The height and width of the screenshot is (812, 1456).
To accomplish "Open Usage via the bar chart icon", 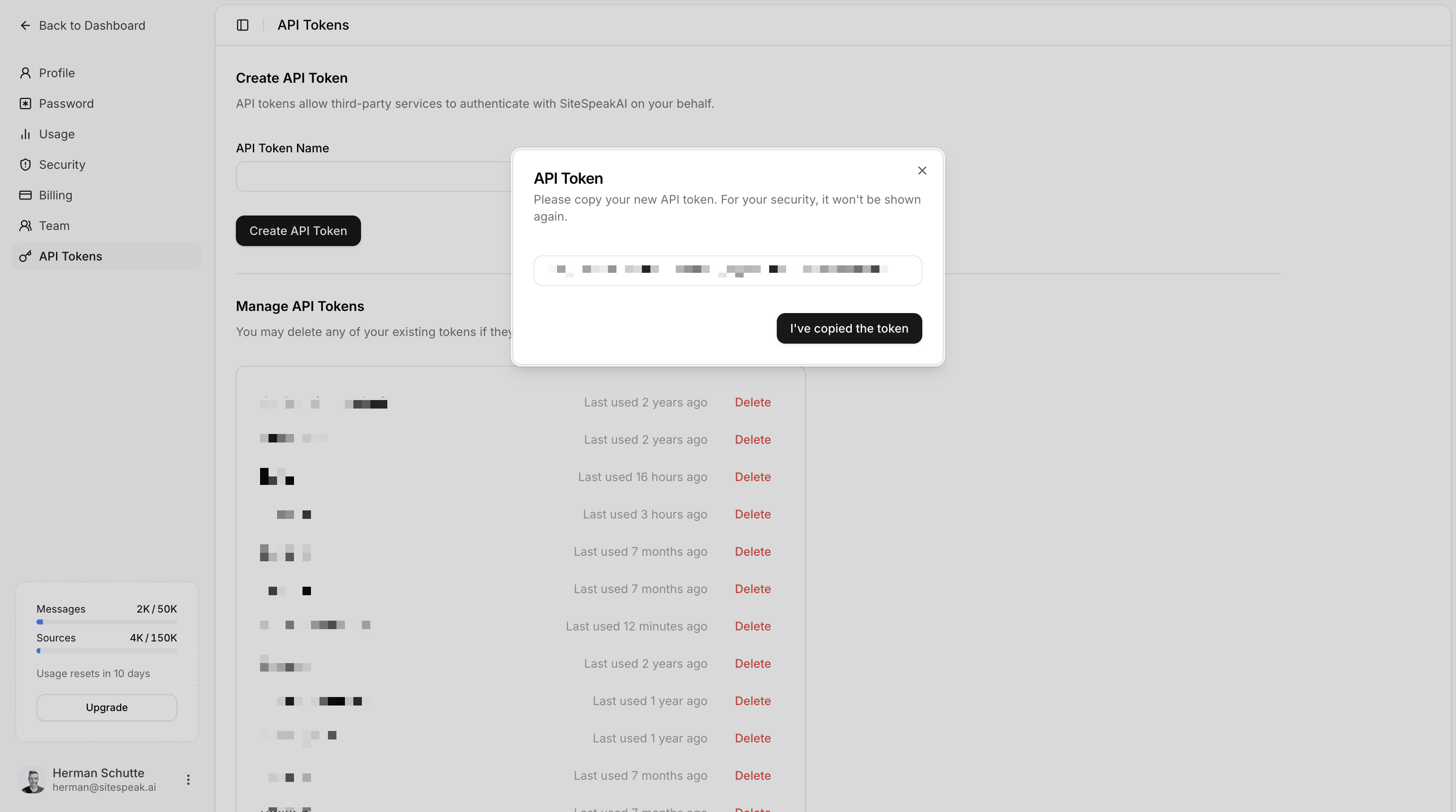I will pyautogui.click(x=25, y=134).
